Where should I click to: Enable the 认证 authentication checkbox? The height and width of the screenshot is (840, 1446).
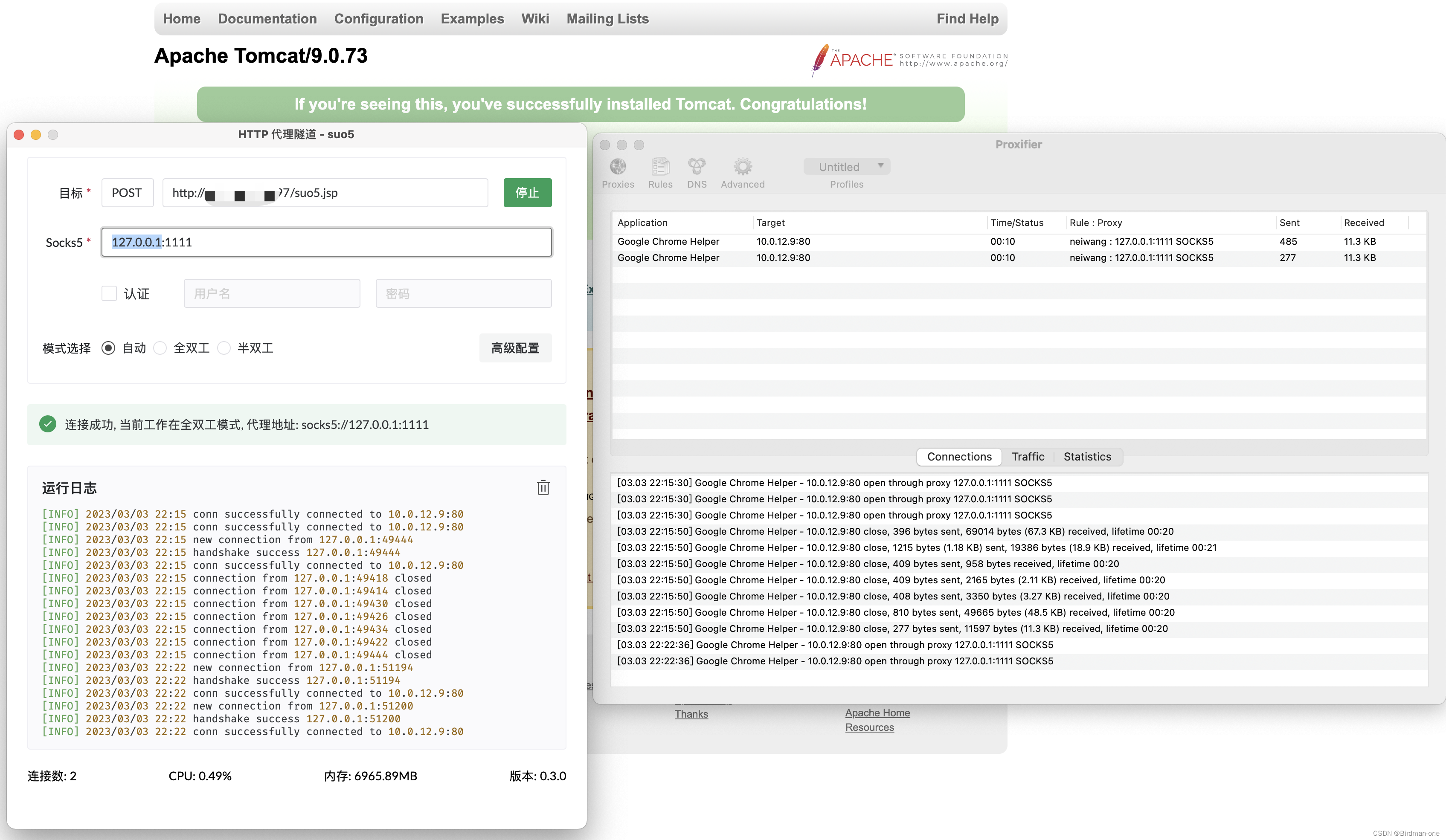pos(109,293)
